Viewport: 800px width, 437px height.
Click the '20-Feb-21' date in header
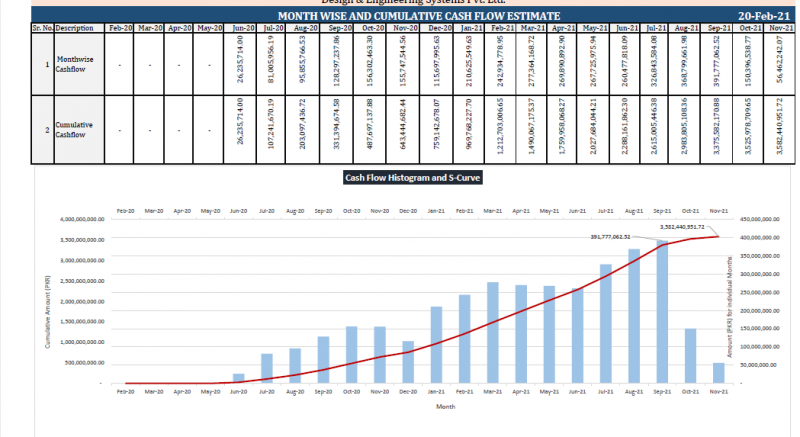[x=766, y=16]
